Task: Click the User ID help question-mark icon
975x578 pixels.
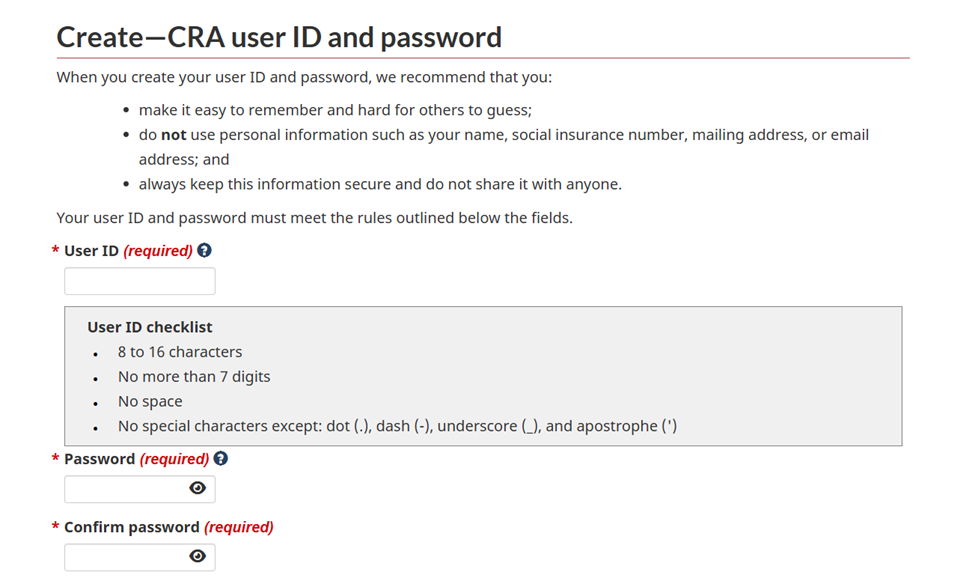Action: (x=204, y=251)
